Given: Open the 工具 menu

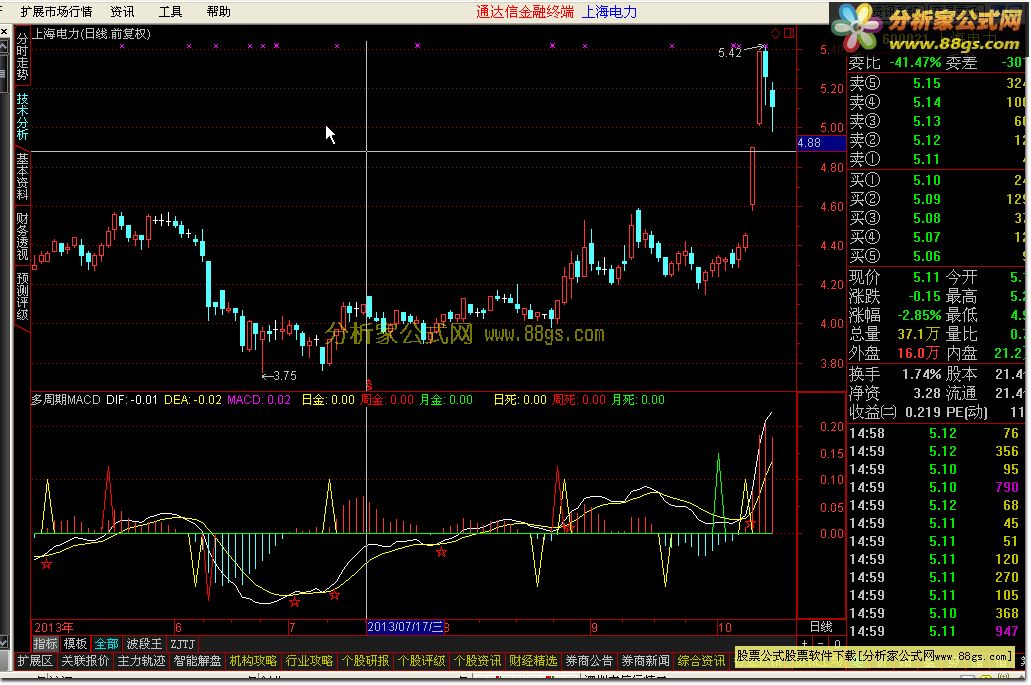Looking at the screenshot, I should [170, 11].
